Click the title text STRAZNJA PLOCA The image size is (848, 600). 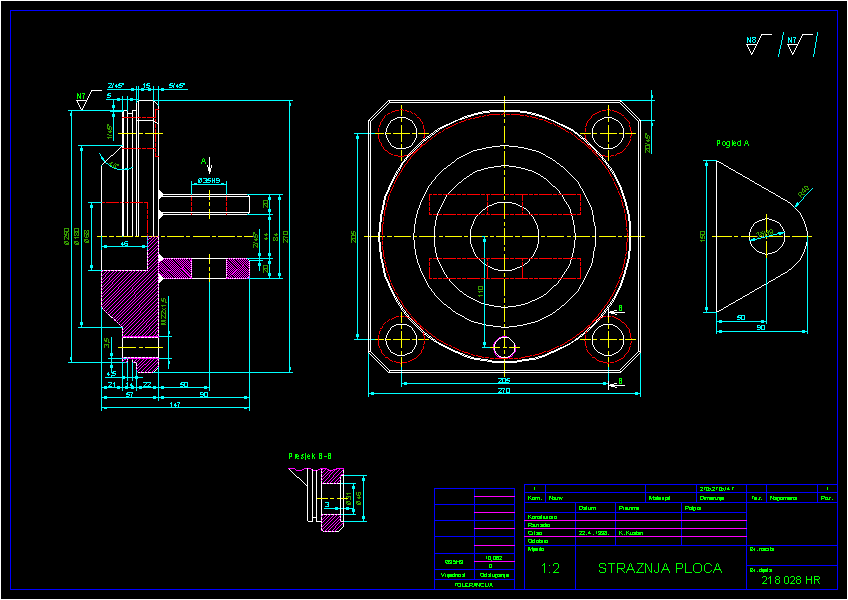coord(659,568)
